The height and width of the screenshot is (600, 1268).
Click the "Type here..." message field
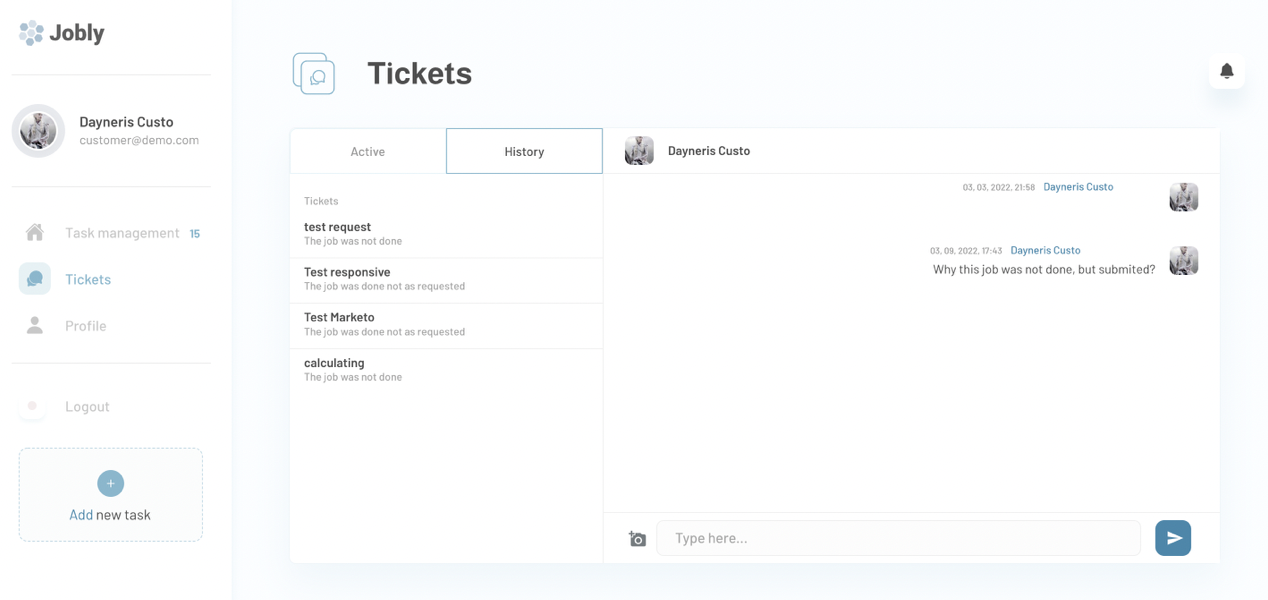click(898, 538)
